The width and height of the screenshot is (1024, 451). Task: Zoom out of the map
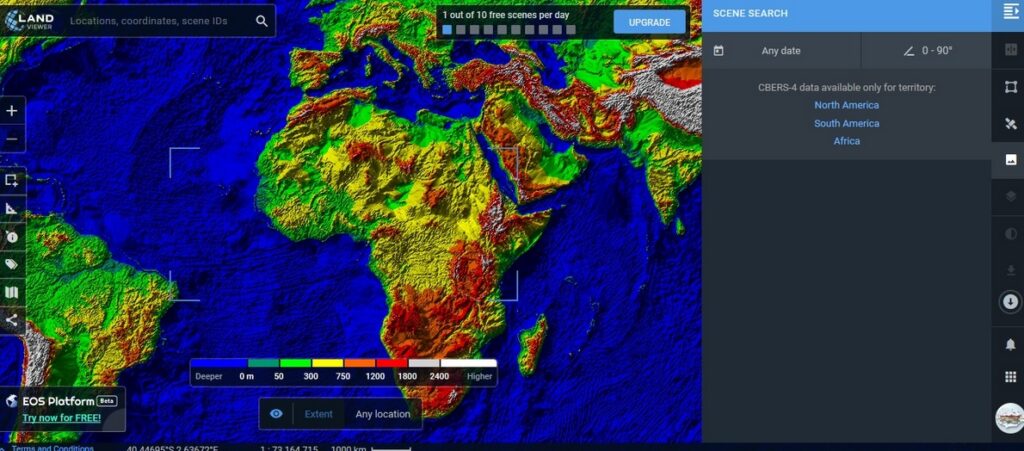point(12,138)
